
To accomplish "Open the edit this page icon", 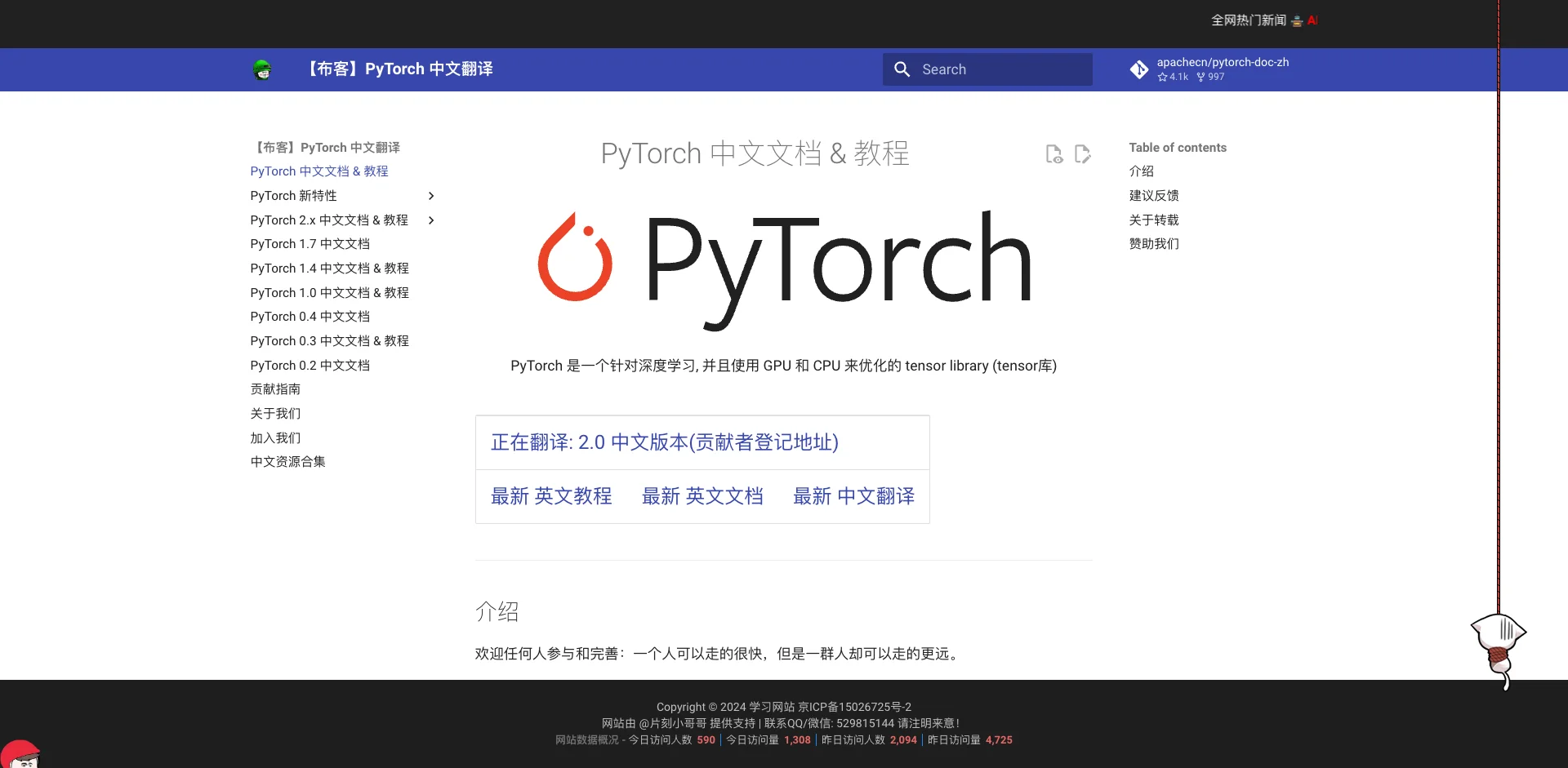I will 1083,154.
